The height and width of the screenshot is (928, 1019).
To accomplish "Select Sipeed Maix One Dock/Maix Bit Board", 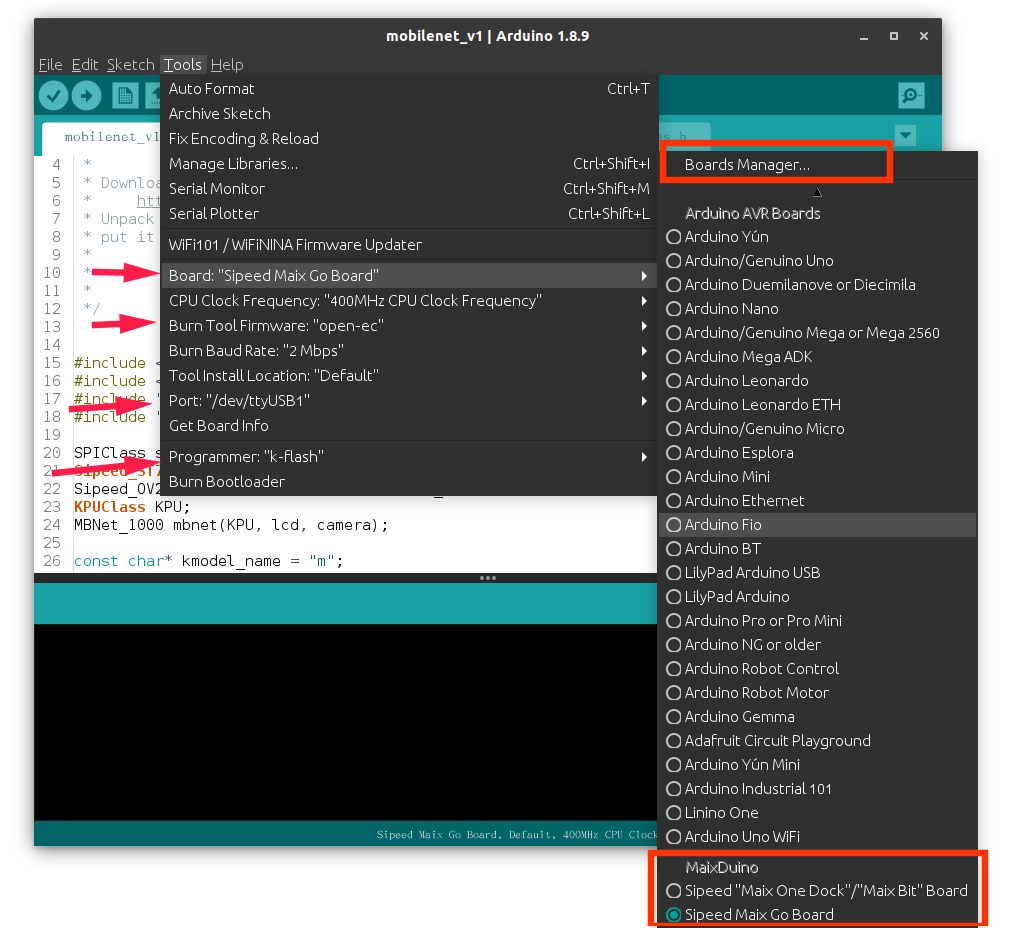I will pyautogui.click(x=818, y=891).
